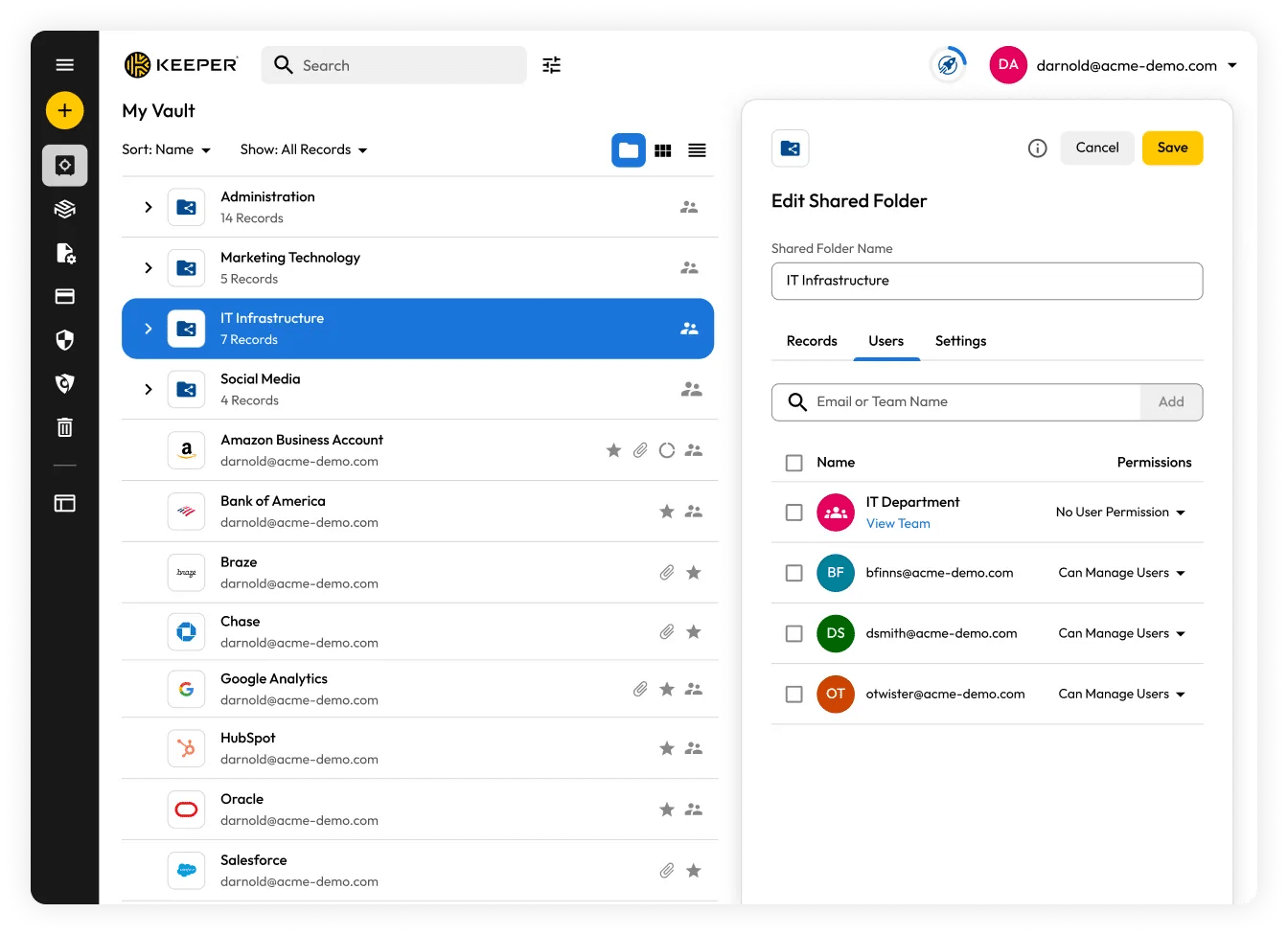
Task: Expand the Marketing Technology folder chevron
Action: [148, 268]
